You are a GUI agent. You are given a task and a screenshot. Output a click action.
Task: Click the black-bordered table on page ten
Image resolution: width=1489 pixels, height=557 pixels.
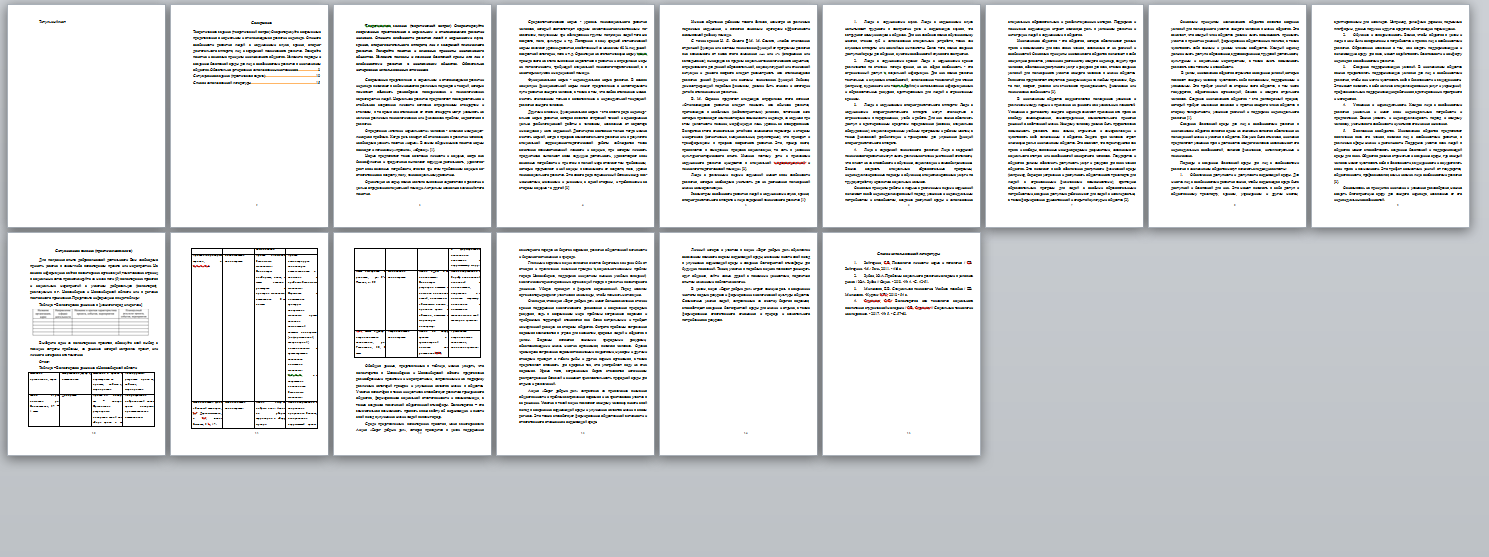point(89,397)
